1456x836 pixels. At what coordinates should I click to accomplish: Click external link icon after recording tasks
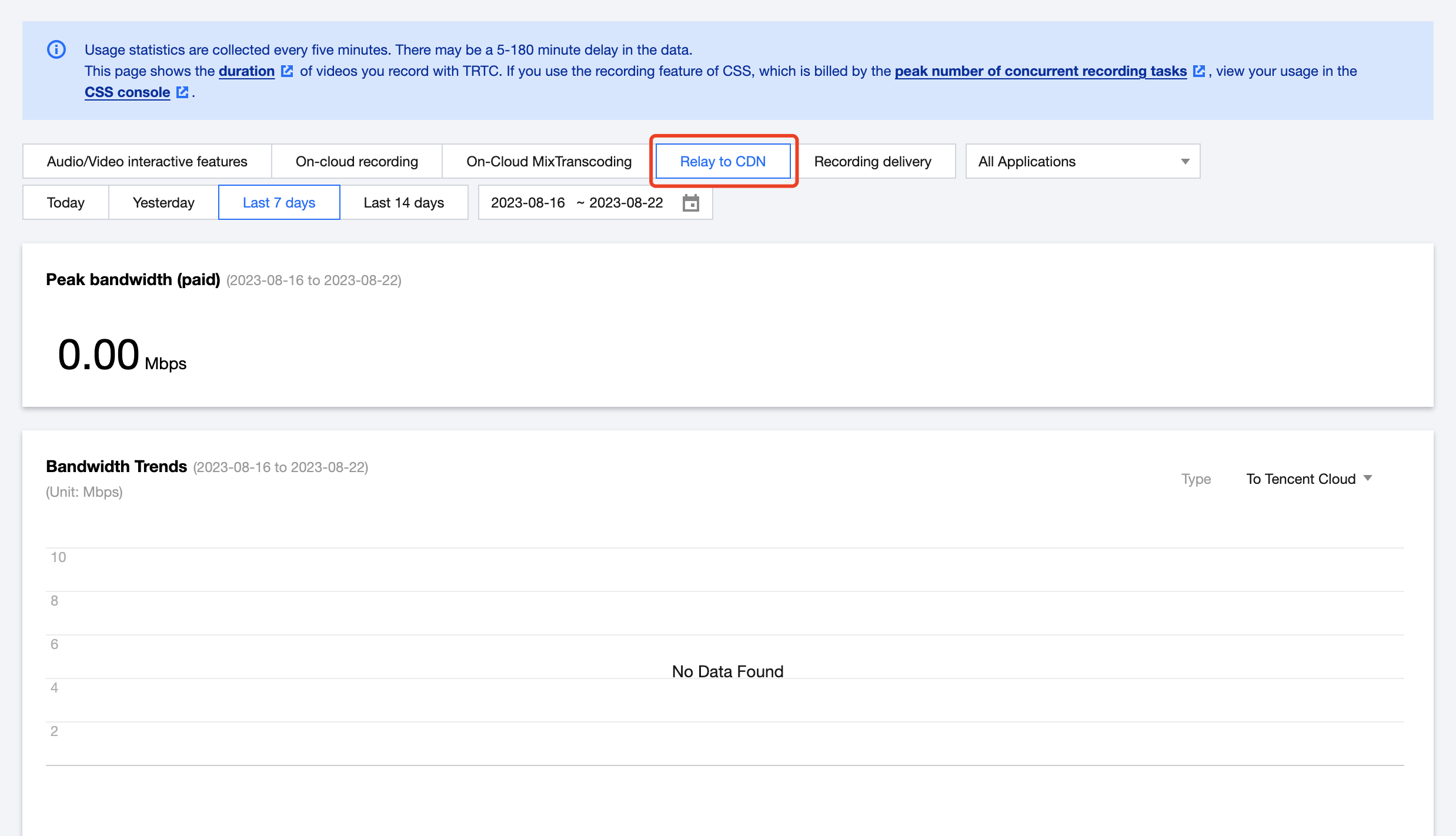[1198, 71]
